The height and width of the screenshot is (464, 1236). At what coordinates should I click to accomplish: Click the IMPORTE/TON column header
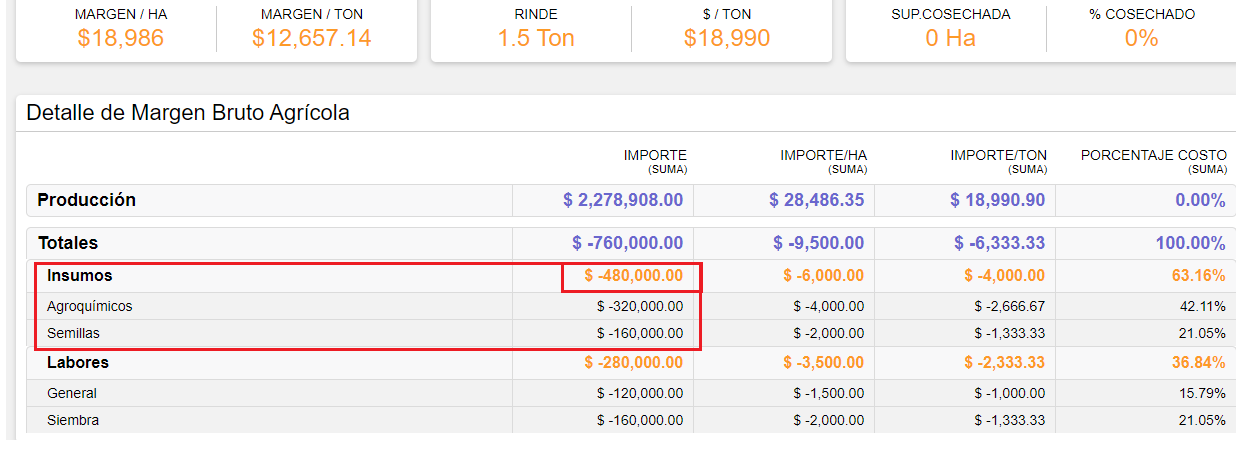click(x=998, y=156)
